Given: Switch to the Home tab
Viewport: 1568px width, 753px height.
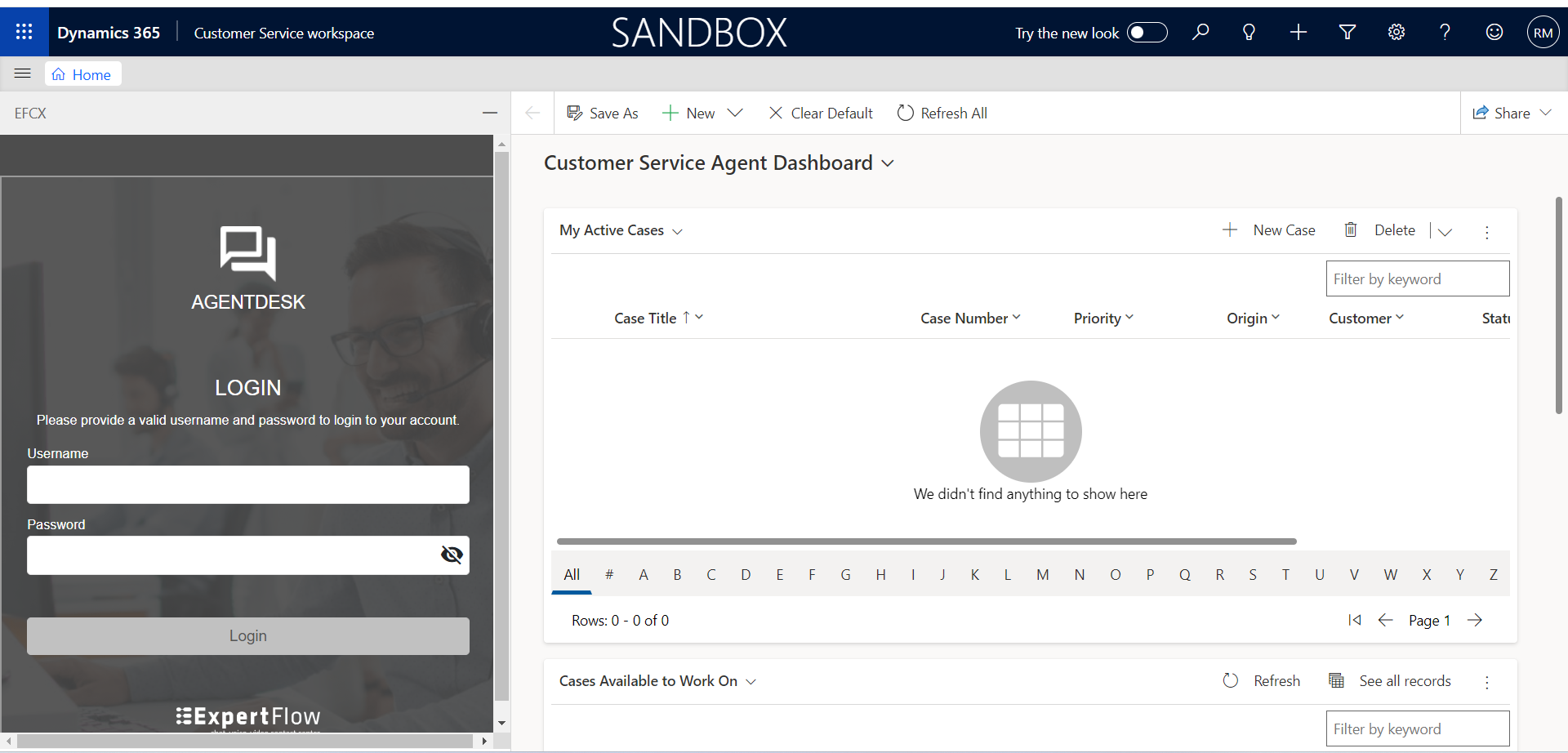Looking at the screenshot, I should [x=82, y=74].
